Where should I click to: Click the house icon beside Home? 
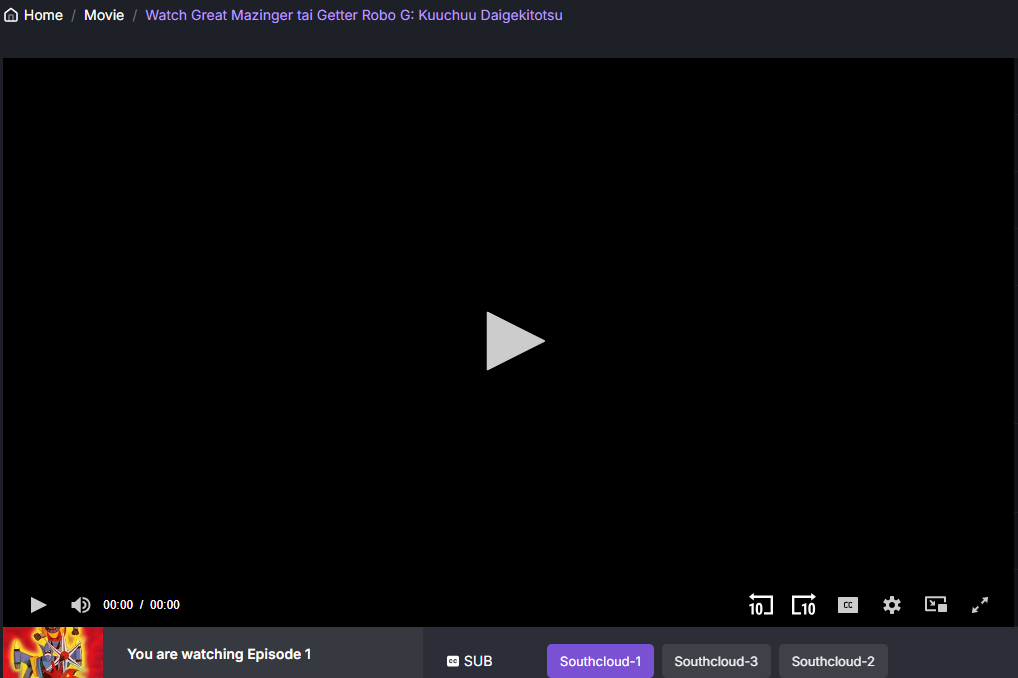[11, 15]
